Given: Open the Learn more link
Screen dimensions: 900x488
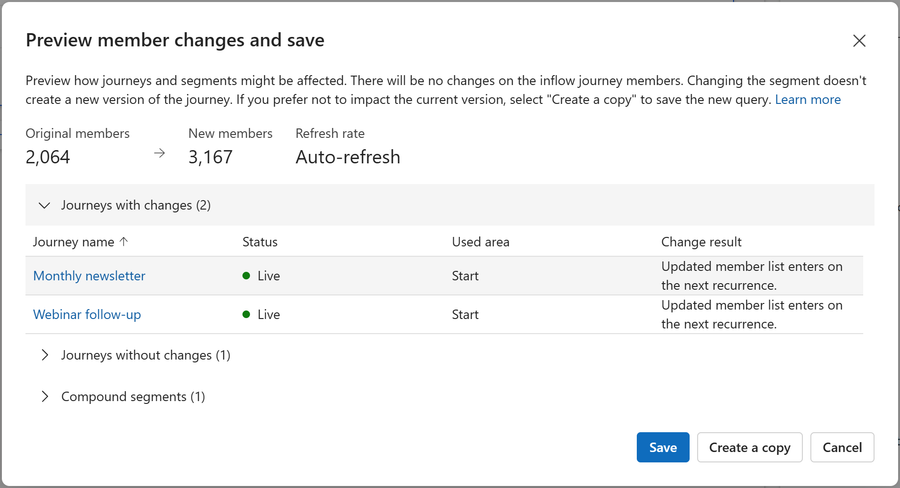Looking at the screenshot, I should [x=808, y=99].
